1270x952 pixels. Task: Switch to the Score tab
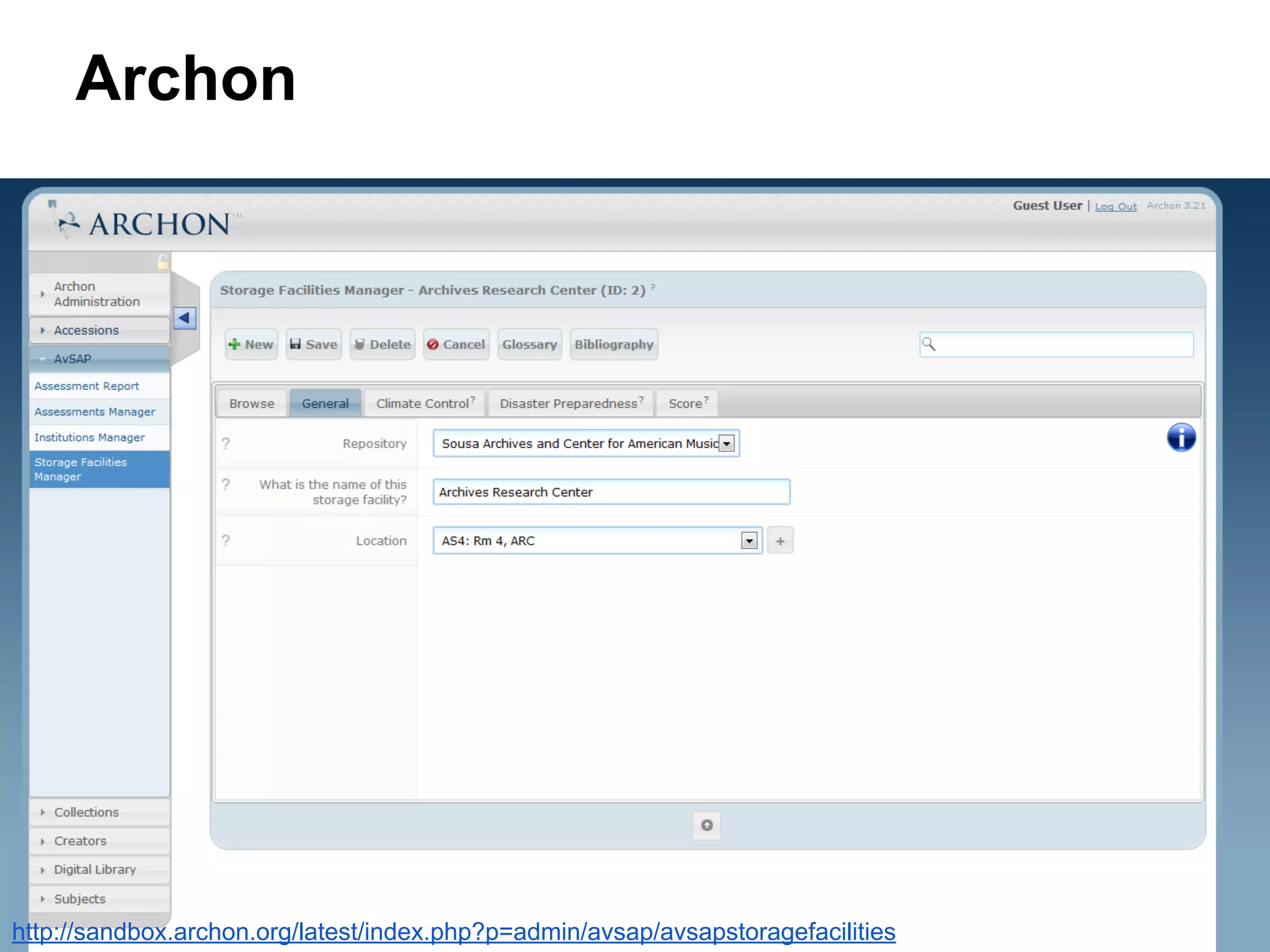coord(687,403)
